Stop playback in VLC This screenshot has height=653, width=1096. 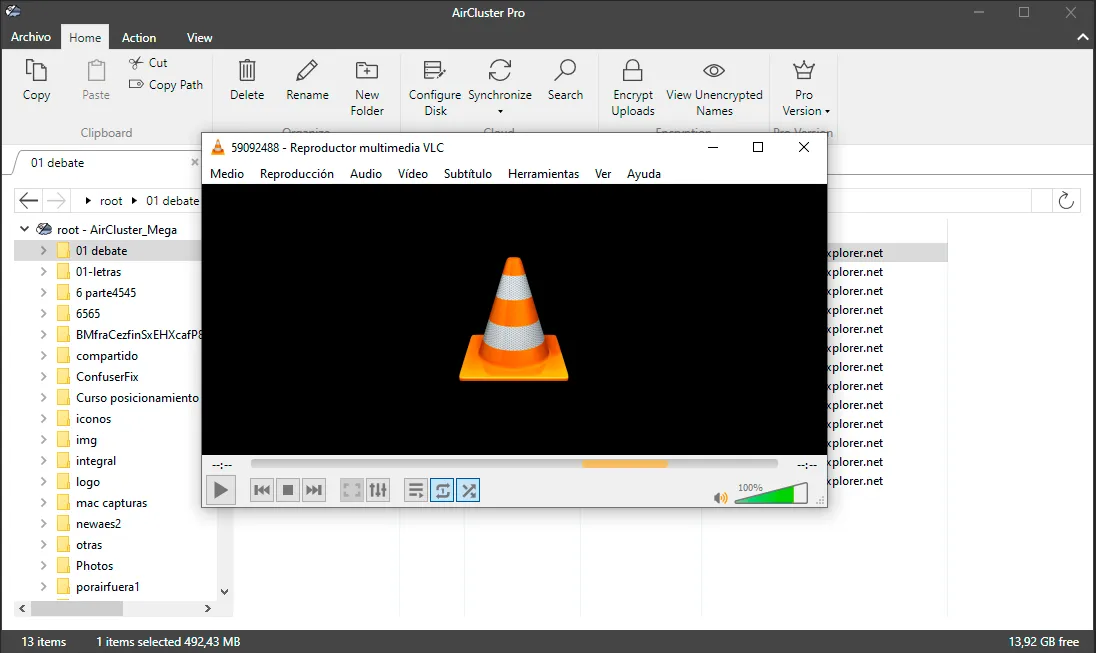(288, 490)
